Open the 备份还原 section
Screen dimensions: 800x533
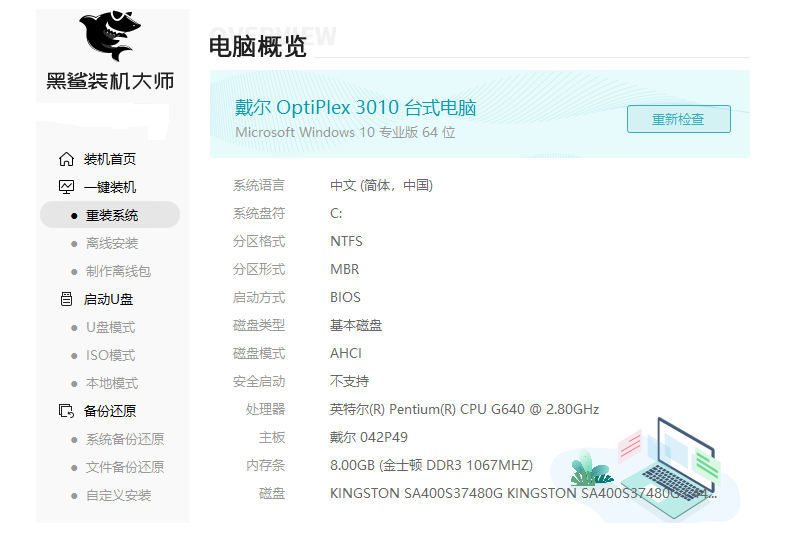point(110,411)
